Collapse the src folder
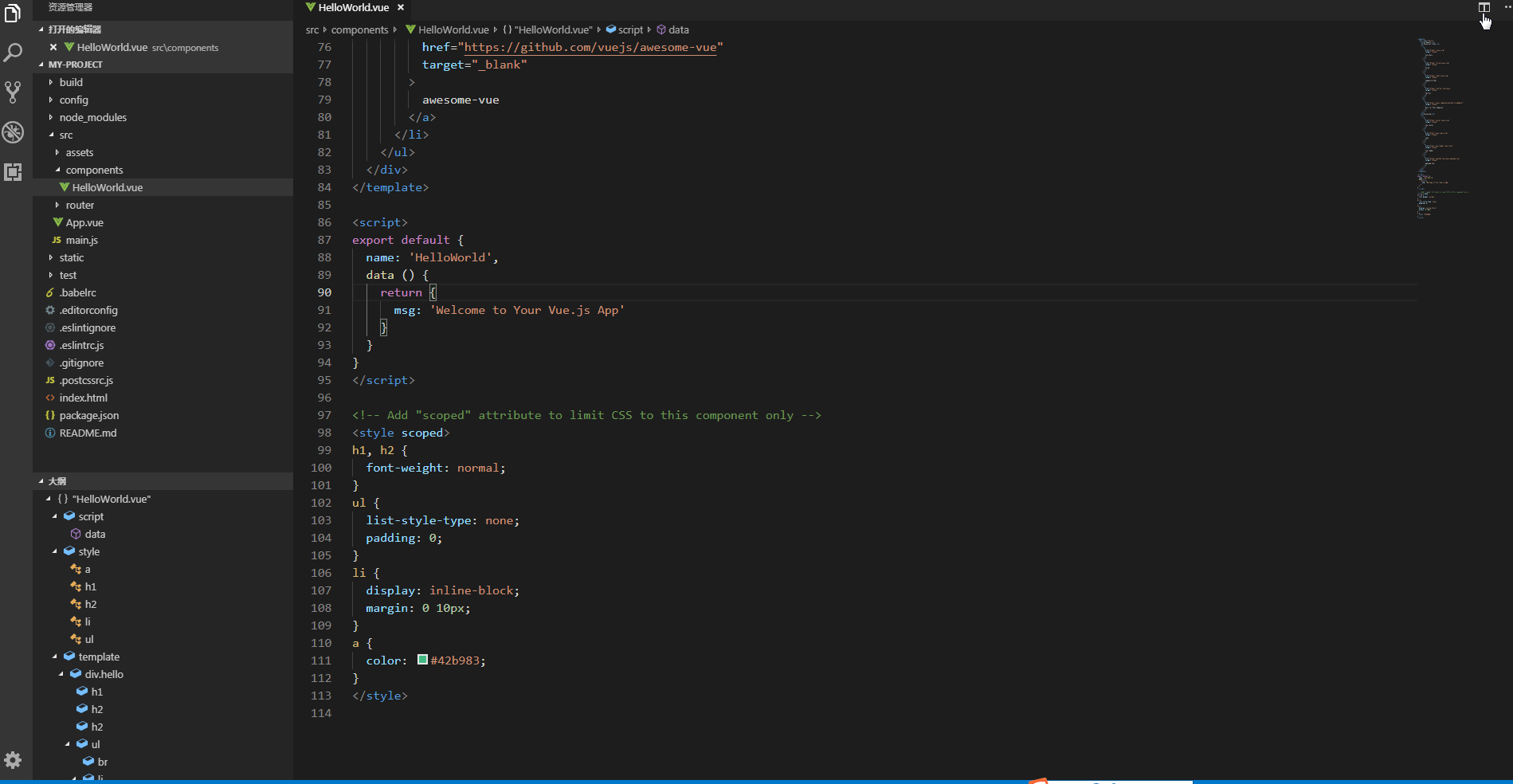This screenshot has height=784, width=1513. coord(51,135)
